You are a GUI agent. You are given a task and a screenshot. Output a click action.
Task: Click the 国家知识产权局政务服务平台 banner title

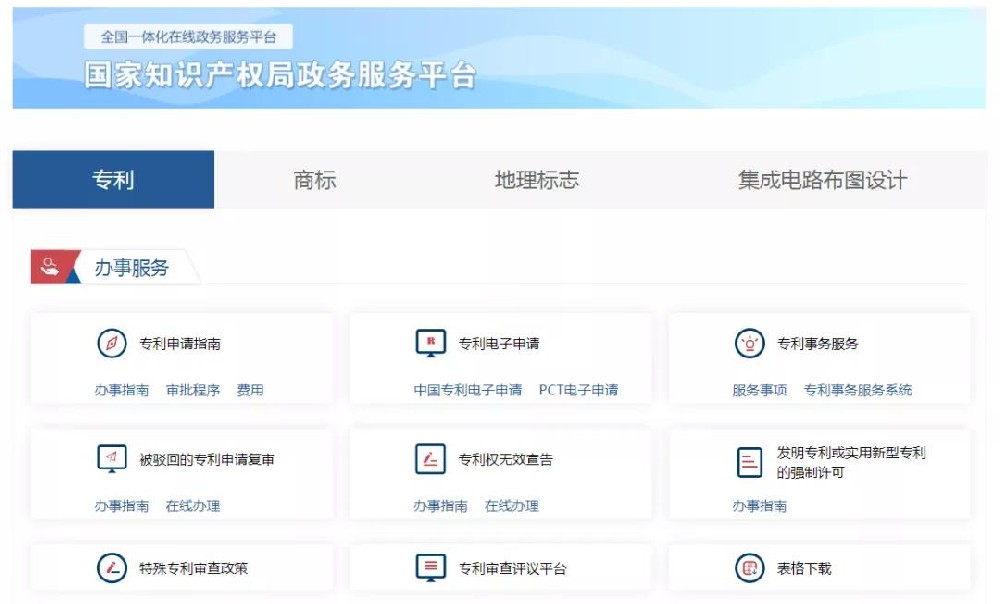coord(281,75)
